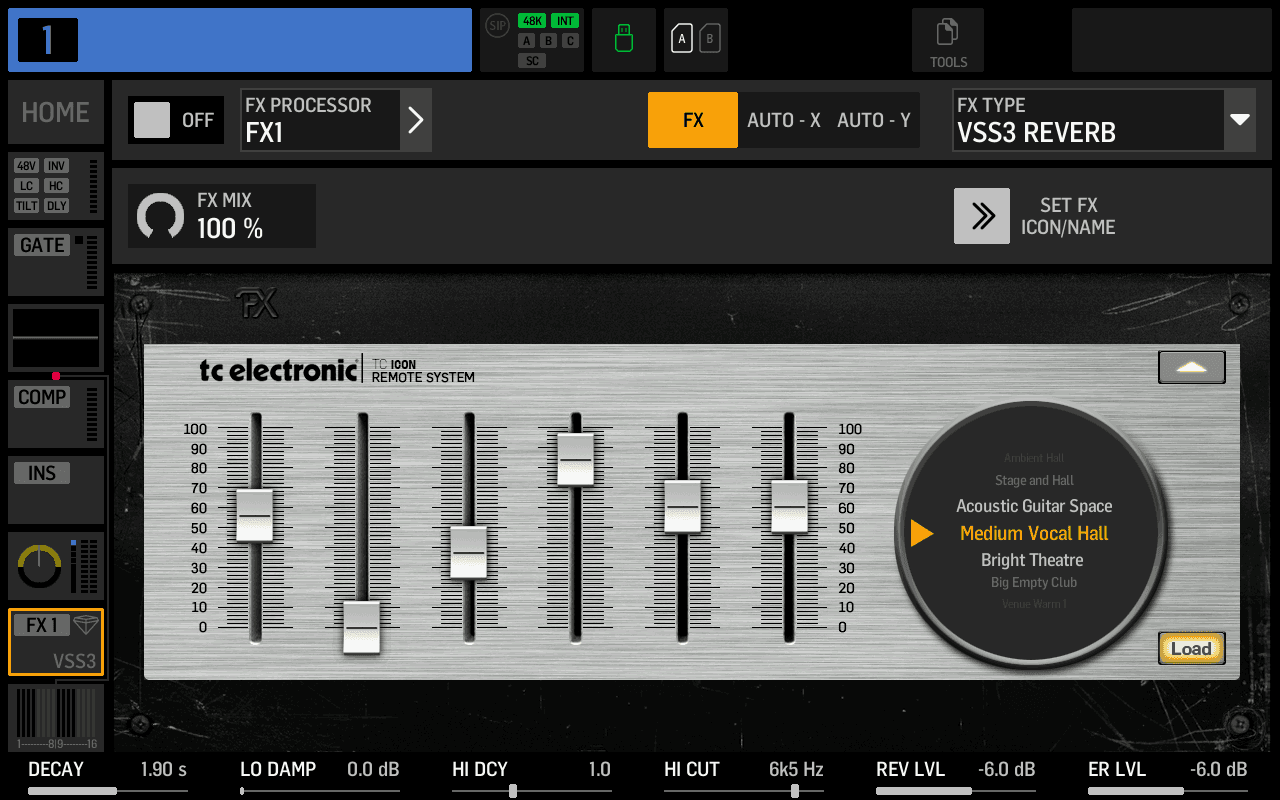
Task: Click the INT clock indicator
Action: point(565,21)
